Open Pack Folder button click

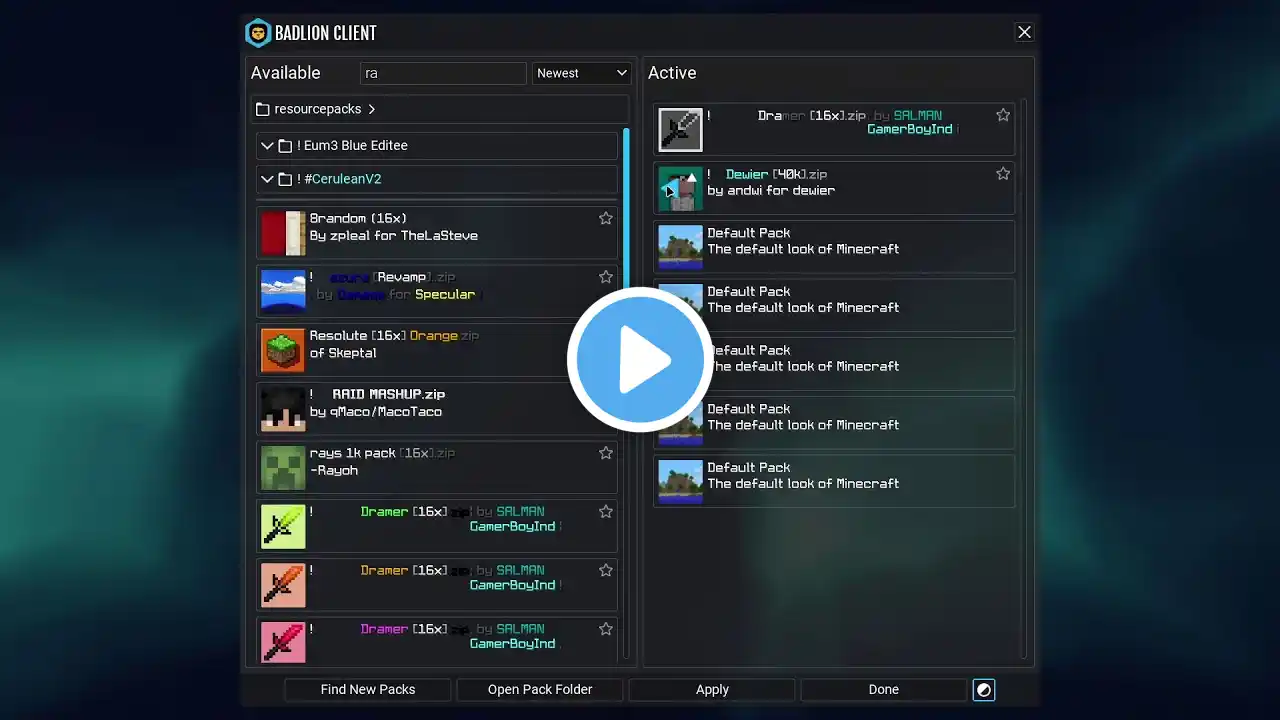point(540,689)
